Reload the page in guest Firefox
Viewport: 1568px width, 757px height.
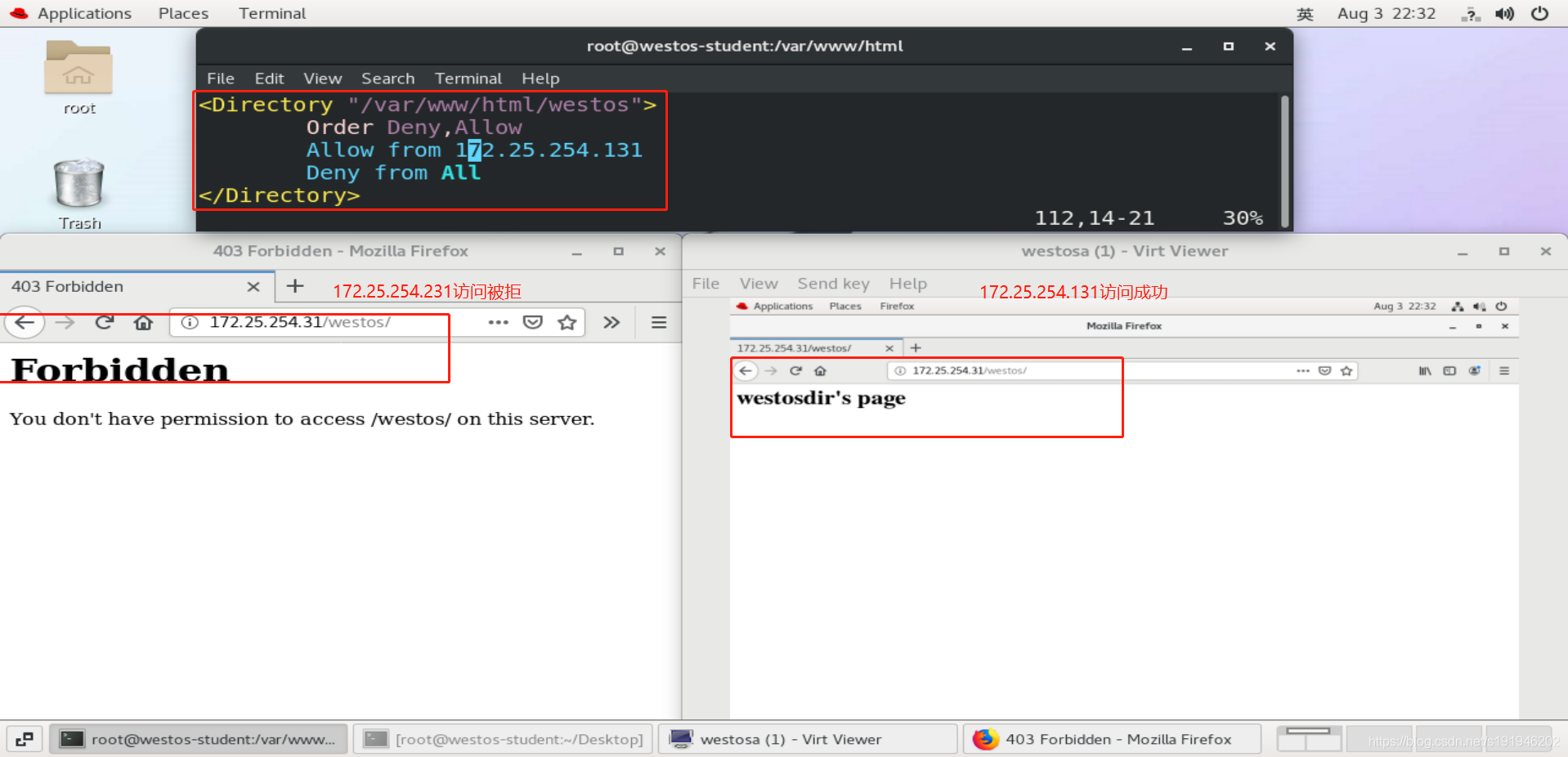[x=795, y=371]
